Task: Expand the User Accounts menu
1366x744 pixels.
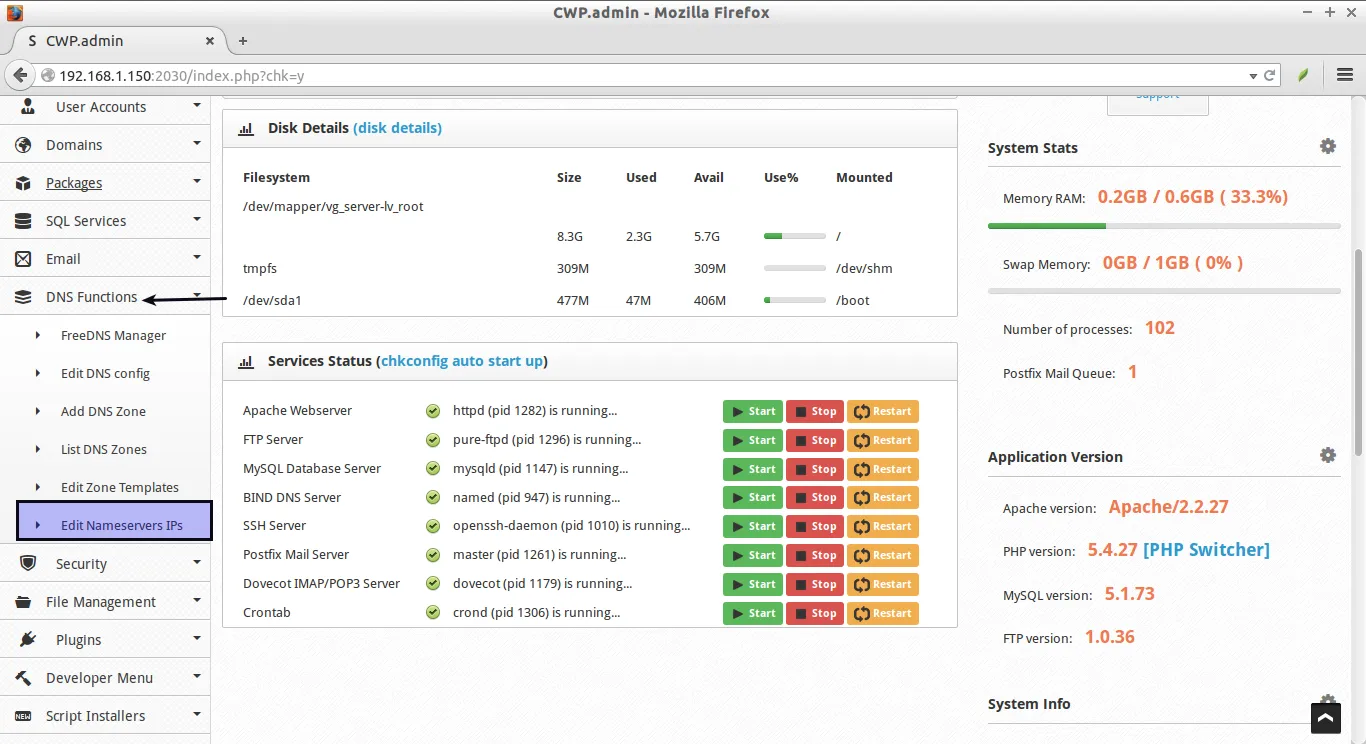Action: click(x=101, y=107)
